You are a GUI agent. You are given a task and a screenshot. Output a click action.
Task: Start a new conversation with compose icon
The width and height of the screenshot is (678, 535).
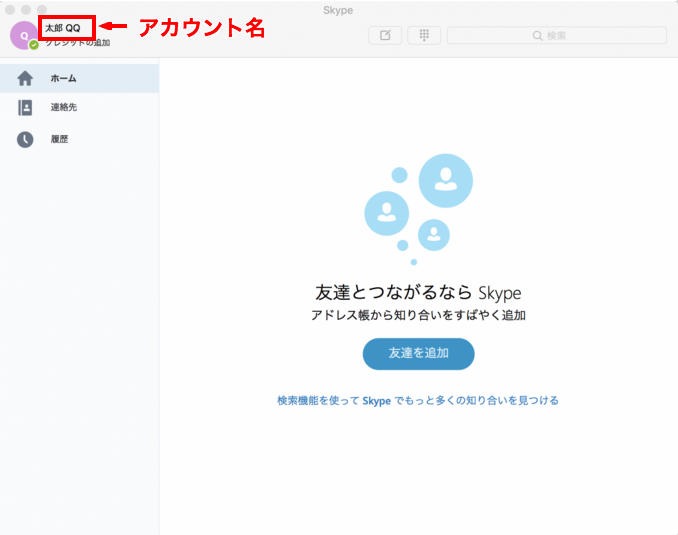[385, 35]
